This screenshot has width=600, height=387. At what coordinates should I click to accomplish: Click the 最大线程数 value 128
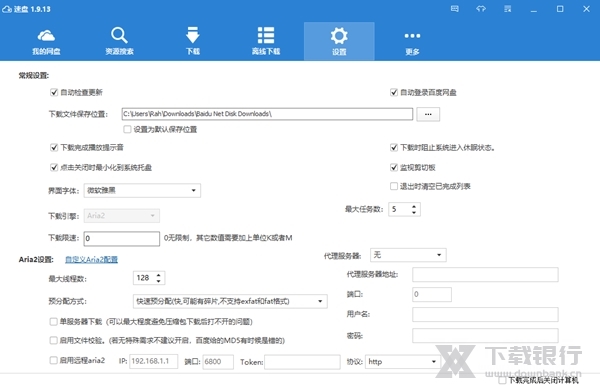click(x=143, y=278)
